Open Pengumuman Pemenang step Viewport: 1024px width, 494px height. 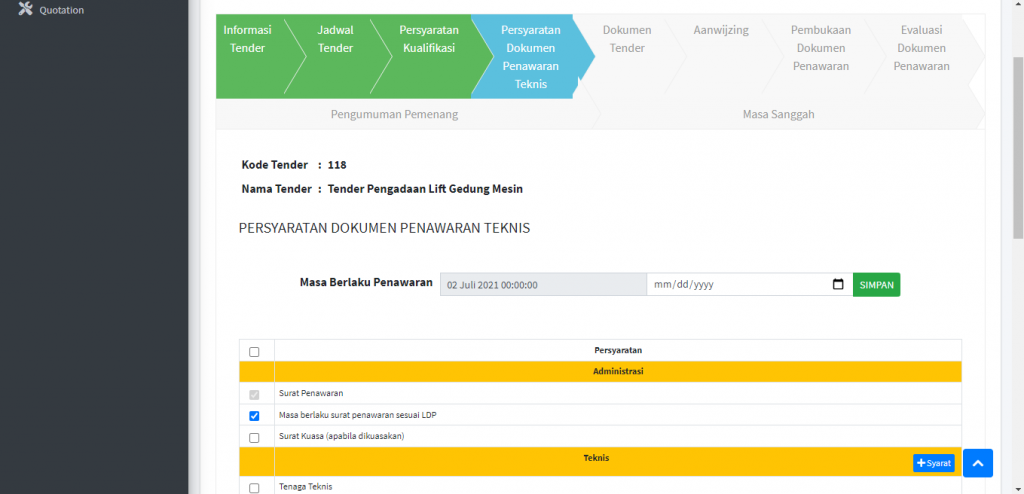pos(394,114)
